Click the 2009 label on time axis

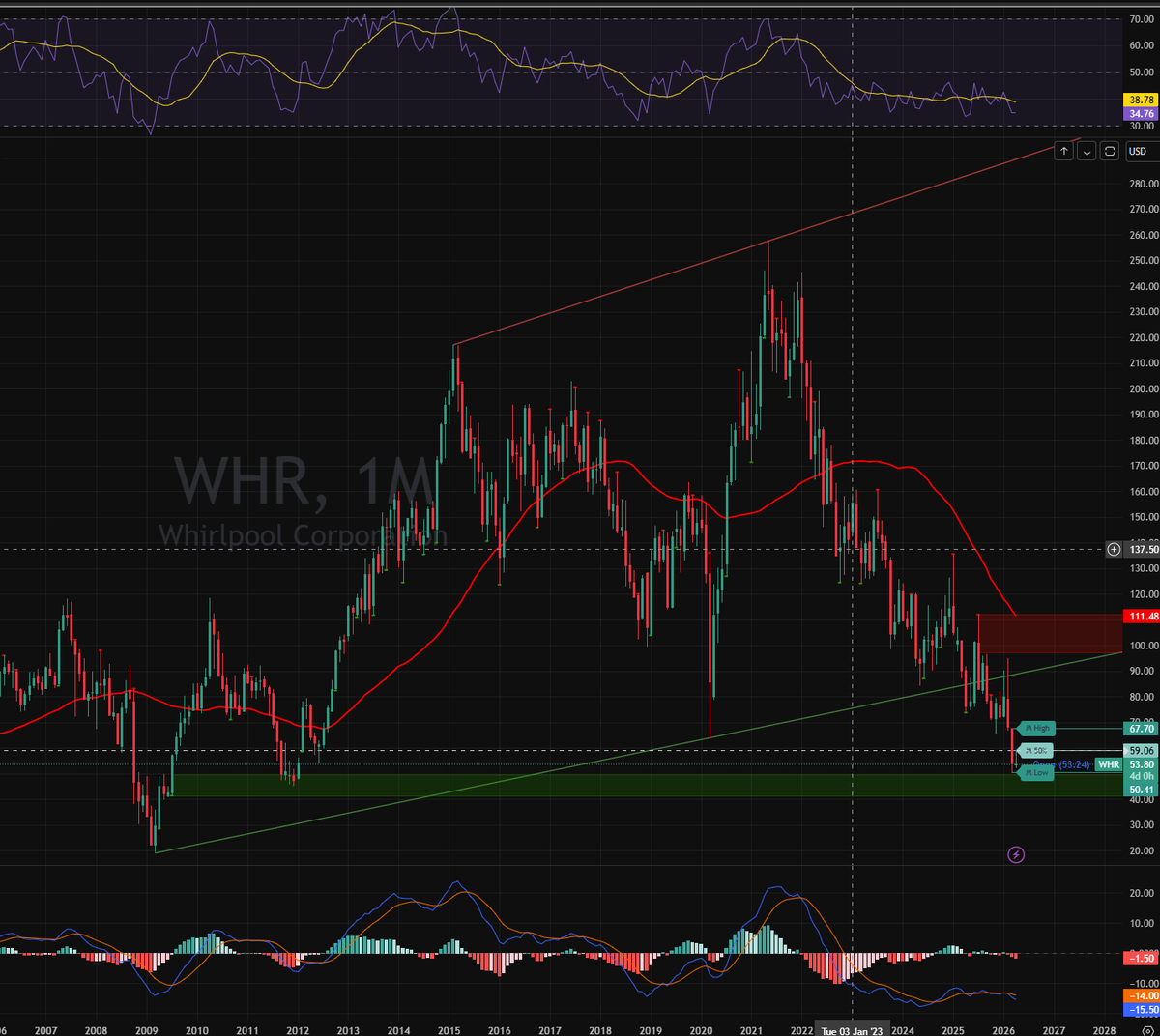[146, 1030]
